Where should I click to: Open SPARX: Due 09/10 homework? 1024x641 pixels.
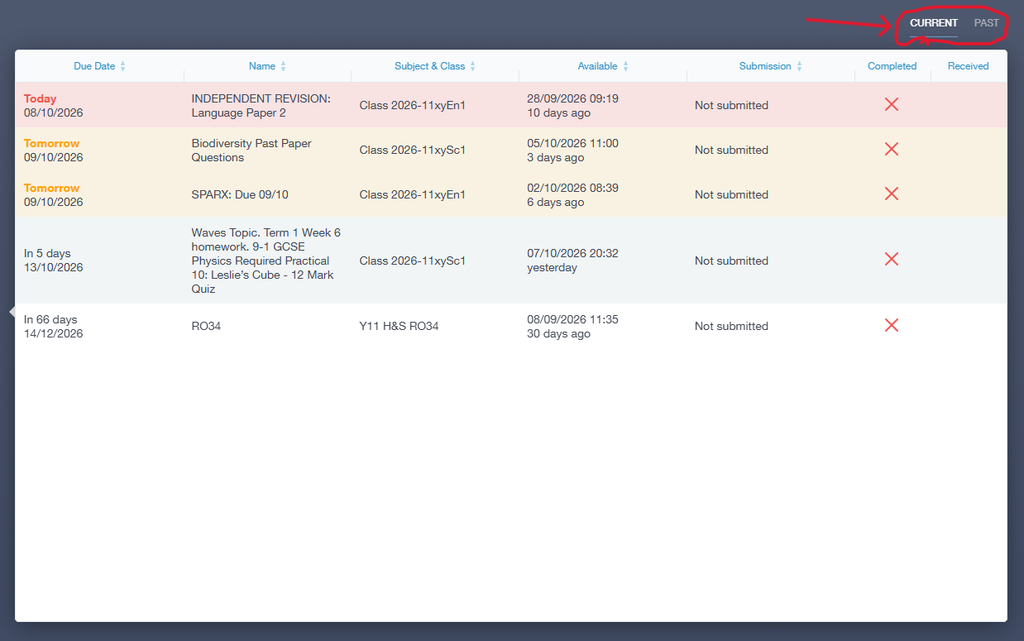point(240,195)
